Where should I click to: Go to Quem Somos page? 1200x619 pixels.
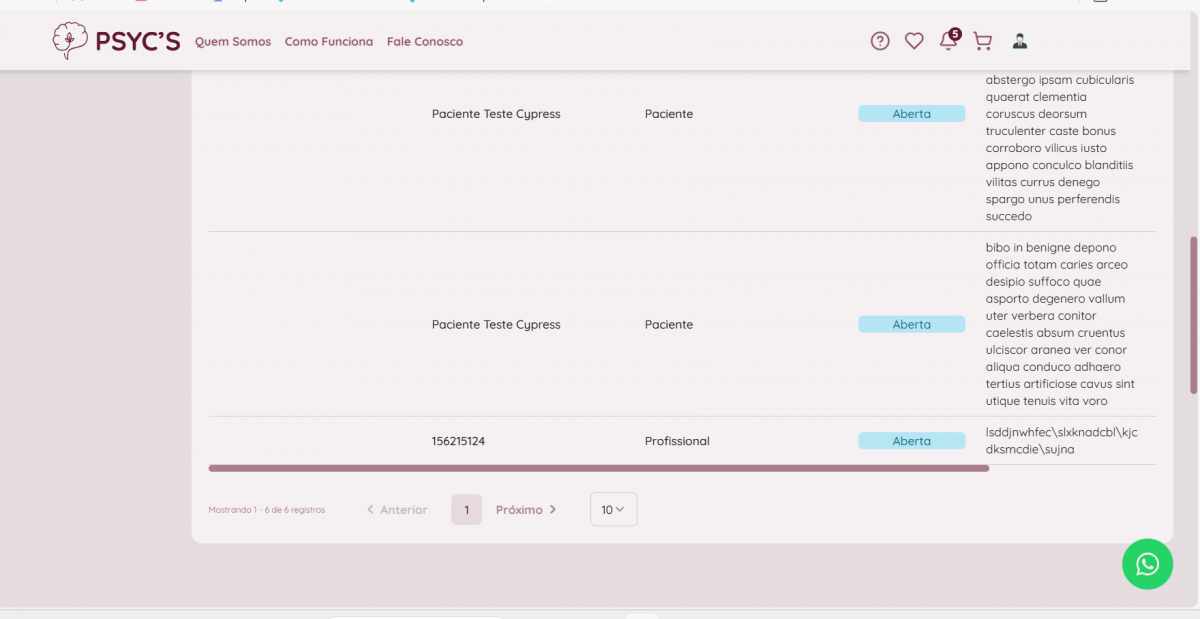(x=233, y=42)
